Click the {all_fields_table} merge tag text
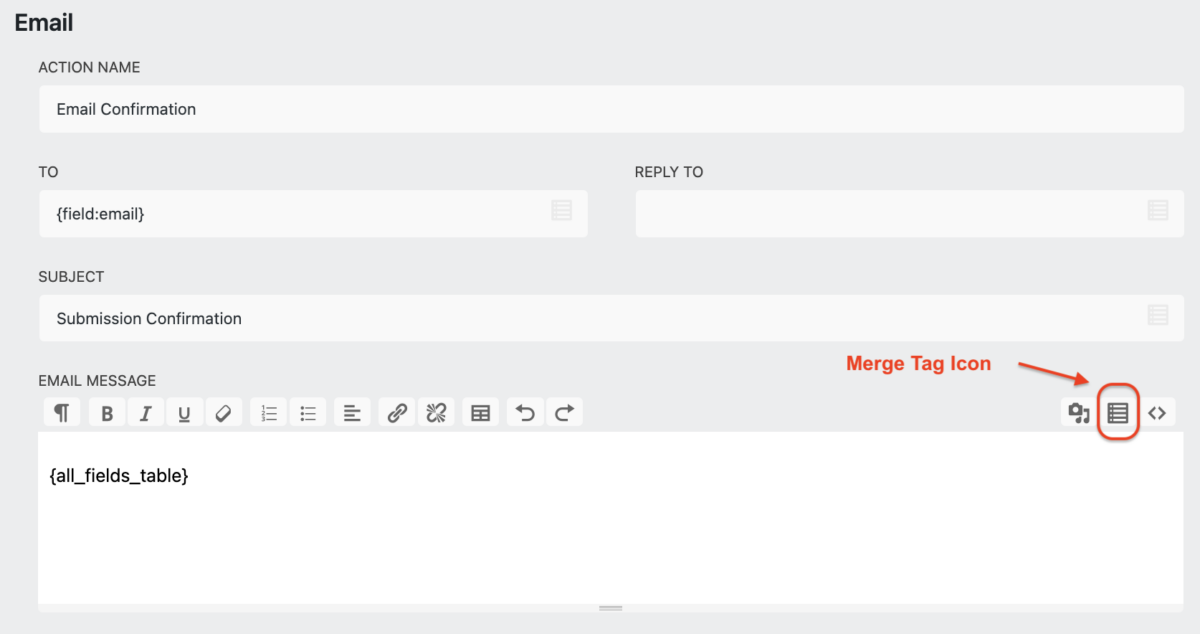This screenshot has height=634, width=1200. (x=119, y=476)
